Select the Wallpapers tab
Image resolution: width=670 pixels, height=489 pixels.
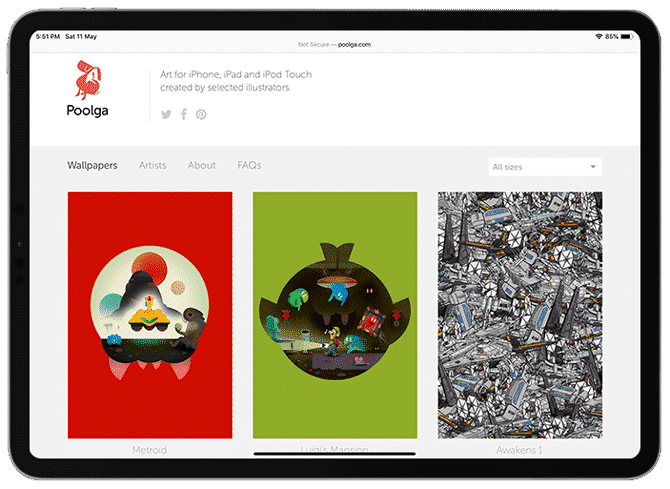coord(92,165)
